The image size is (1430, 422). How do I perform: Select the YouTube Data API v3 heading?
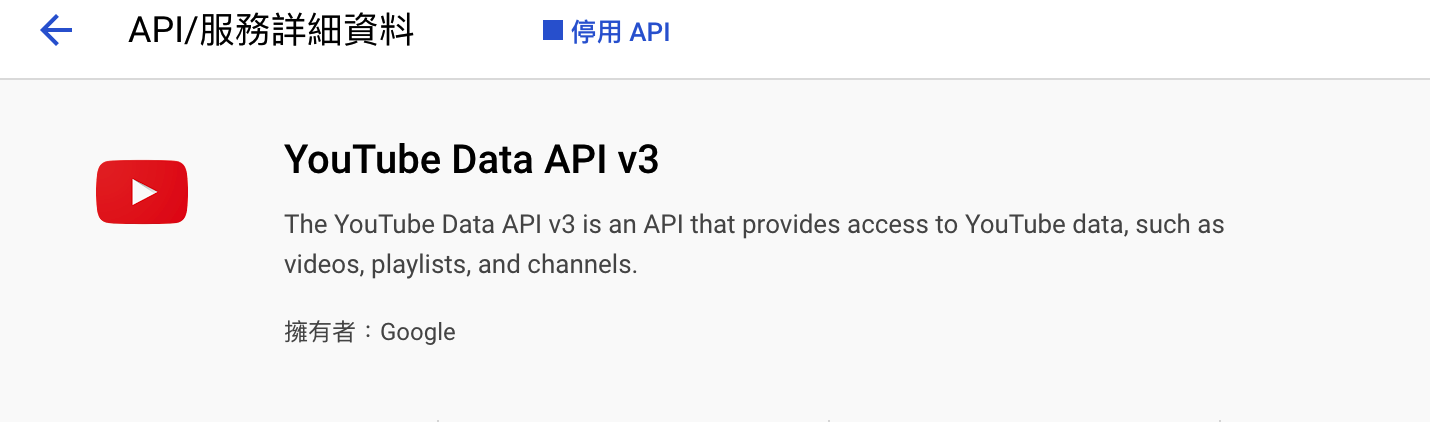coord(472,159)
